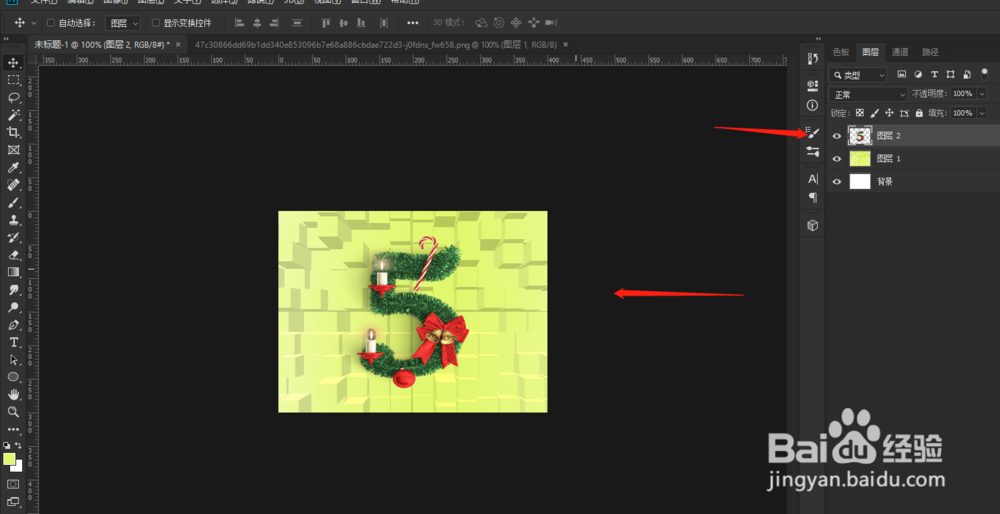
Task: Switch to the 路径 tab
Action: point(930,52)
